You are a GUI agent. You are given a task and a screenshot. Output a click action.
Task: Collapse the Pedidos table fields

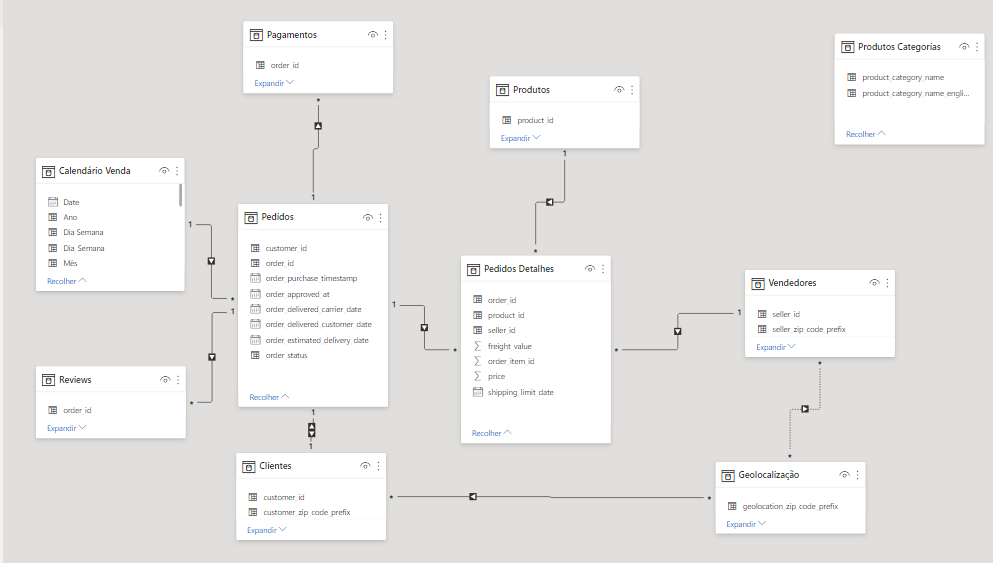(x=269, y=397)
